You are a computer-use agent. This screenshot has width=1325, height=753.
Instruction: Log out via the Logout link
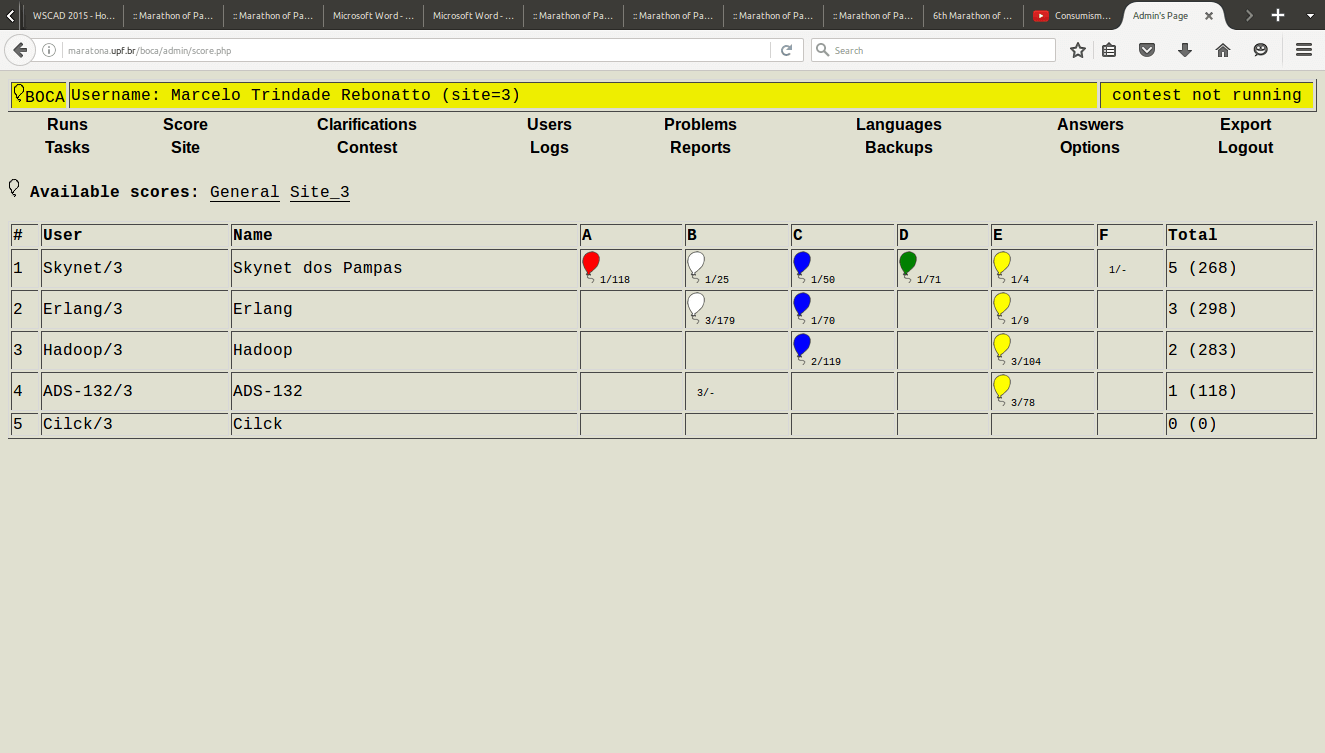(1245, 147)
